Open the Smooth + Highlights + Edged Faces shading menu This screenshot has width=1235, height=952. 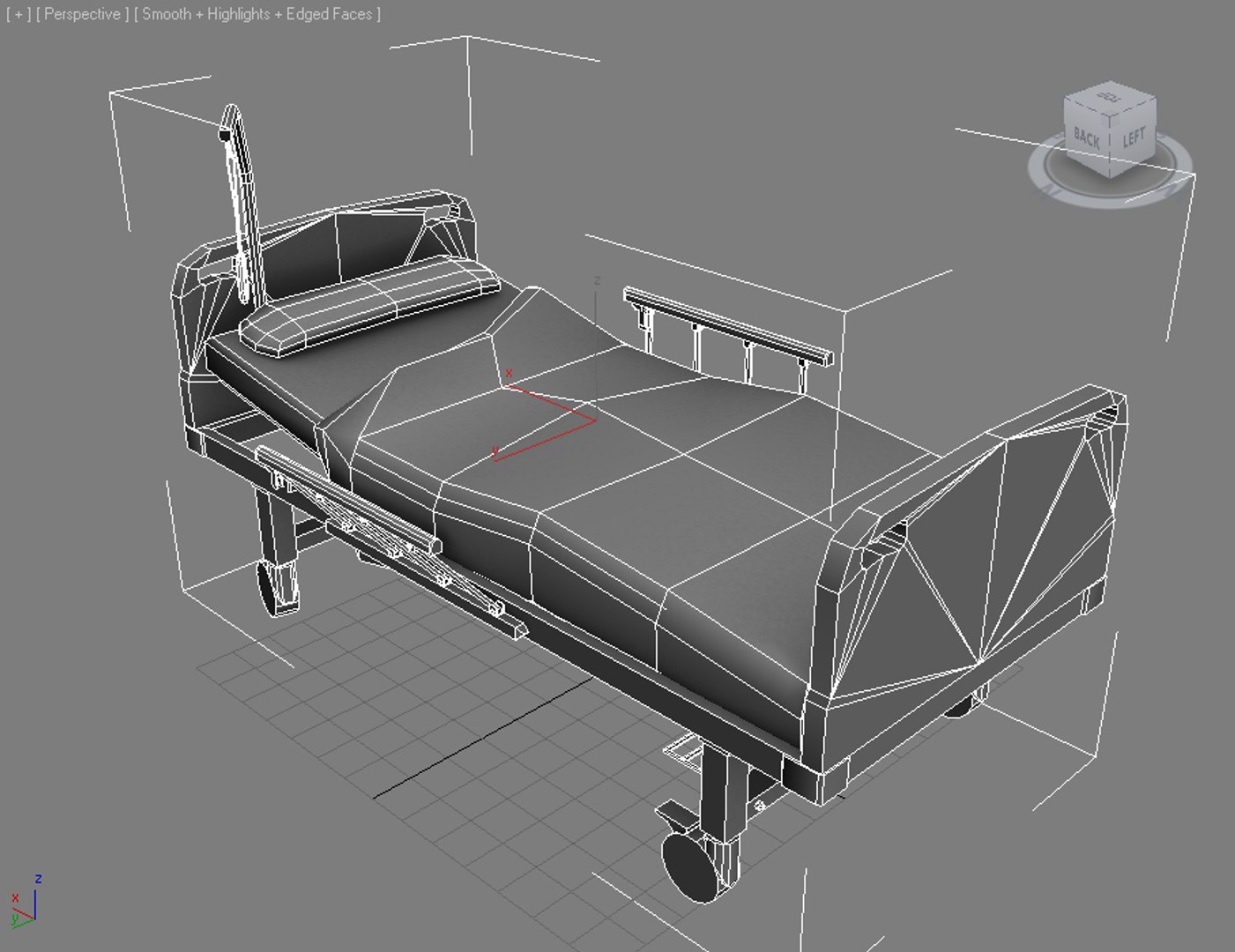(257, 14)
